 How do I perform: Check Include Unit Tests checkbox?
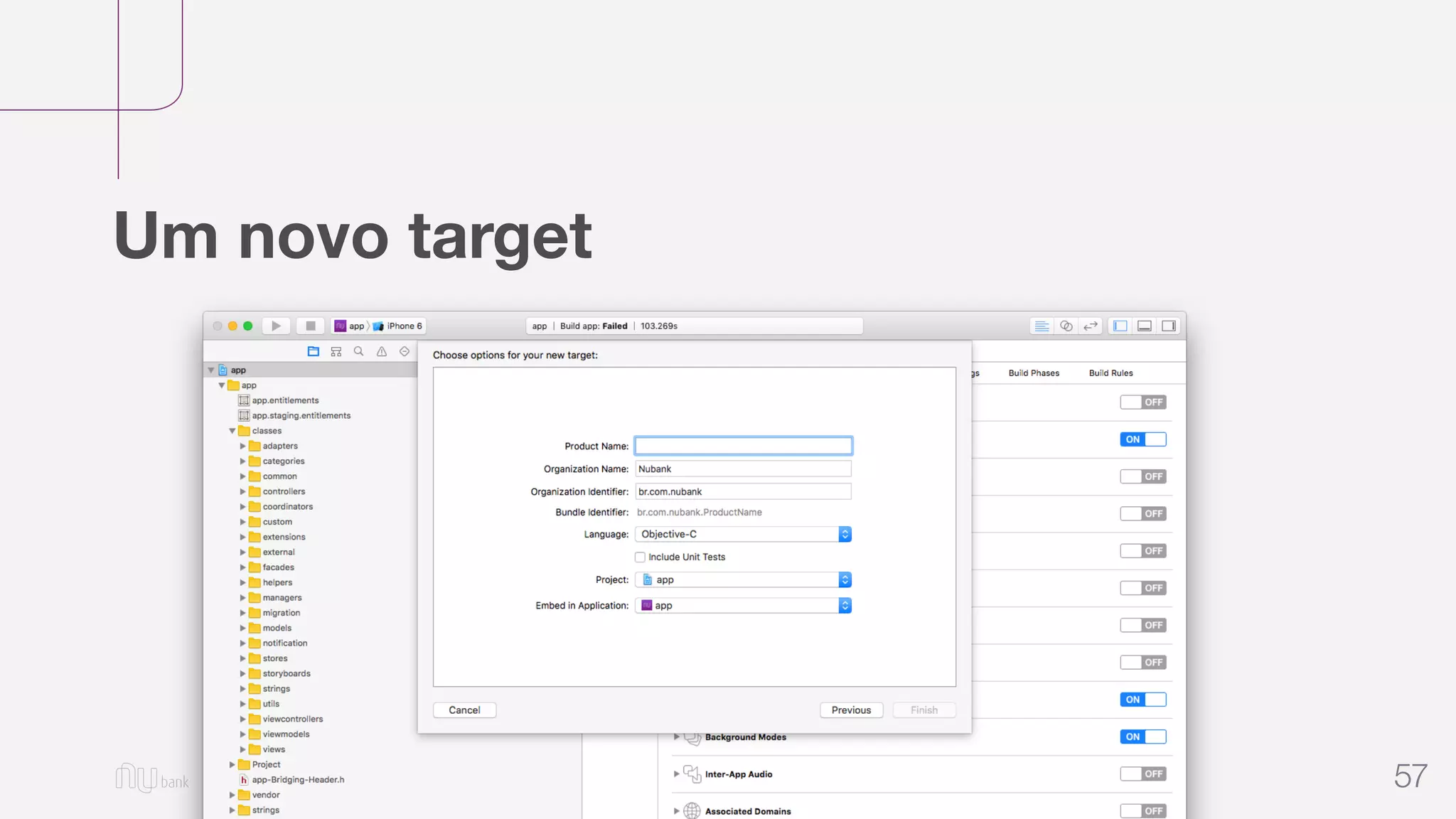[640, 557]
